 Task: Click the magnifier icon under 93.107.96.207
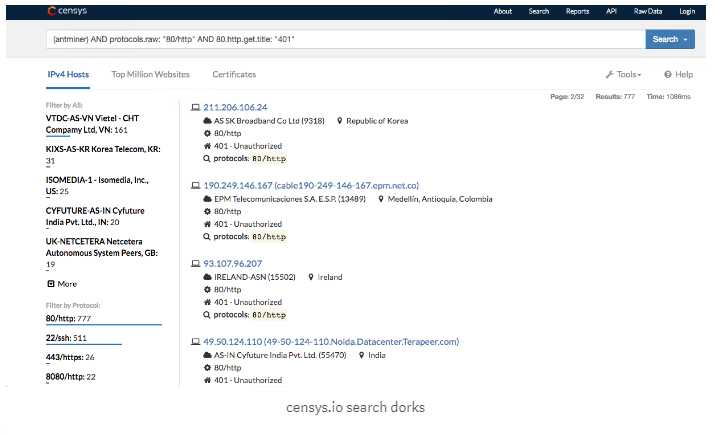pyautogui.click(x=206, y=315)
